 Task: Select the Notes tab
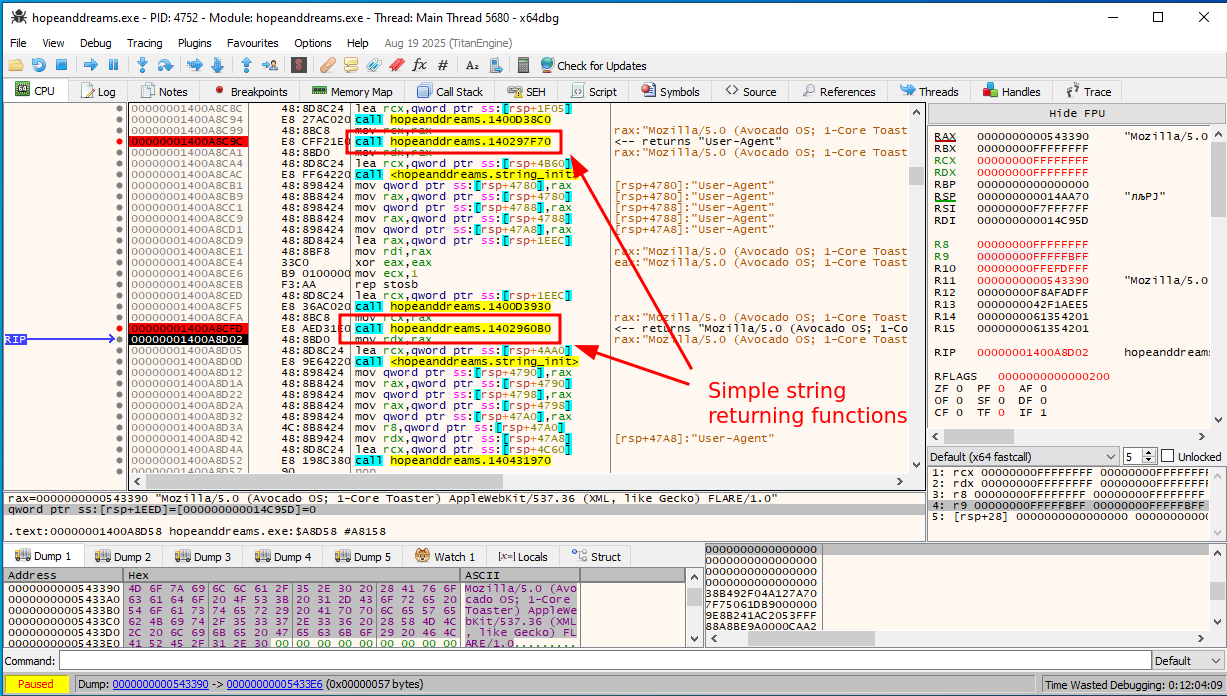click(x=164, y=91)
